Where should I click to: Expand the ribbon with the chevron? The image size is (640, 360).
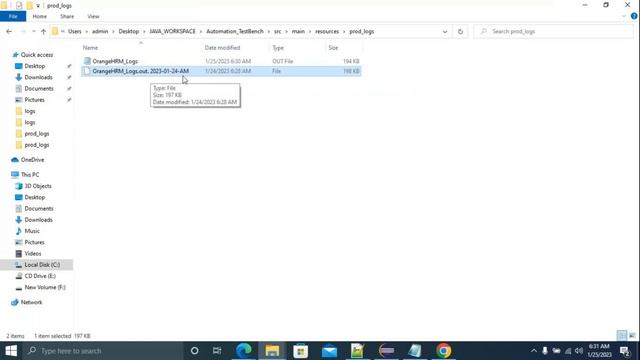[x=624, y=16]
